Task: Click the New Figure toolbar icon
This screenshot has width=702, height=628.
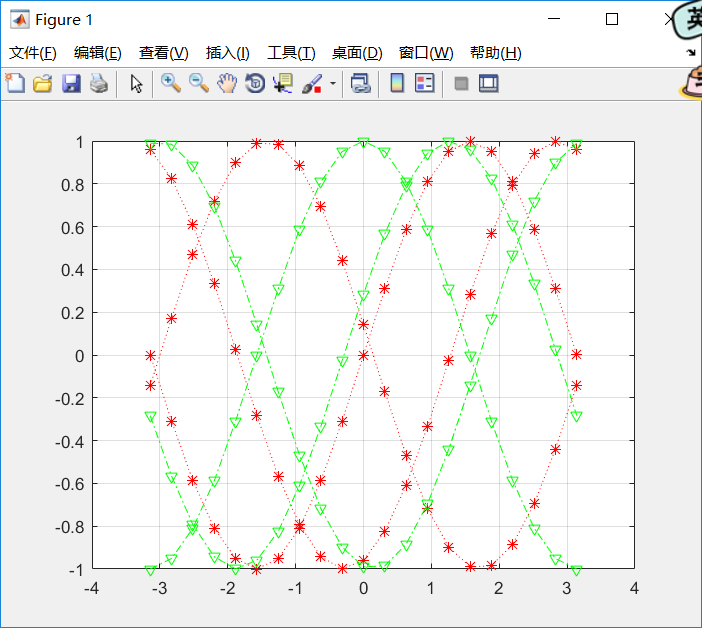Action: click(15, 83)
